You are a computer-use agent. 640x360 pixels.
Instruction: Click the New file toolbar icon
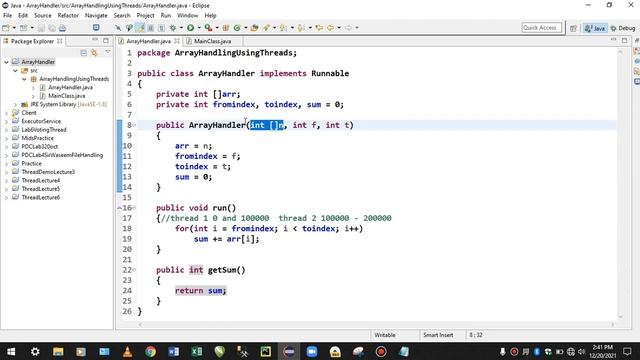click(x=6, y=28)
